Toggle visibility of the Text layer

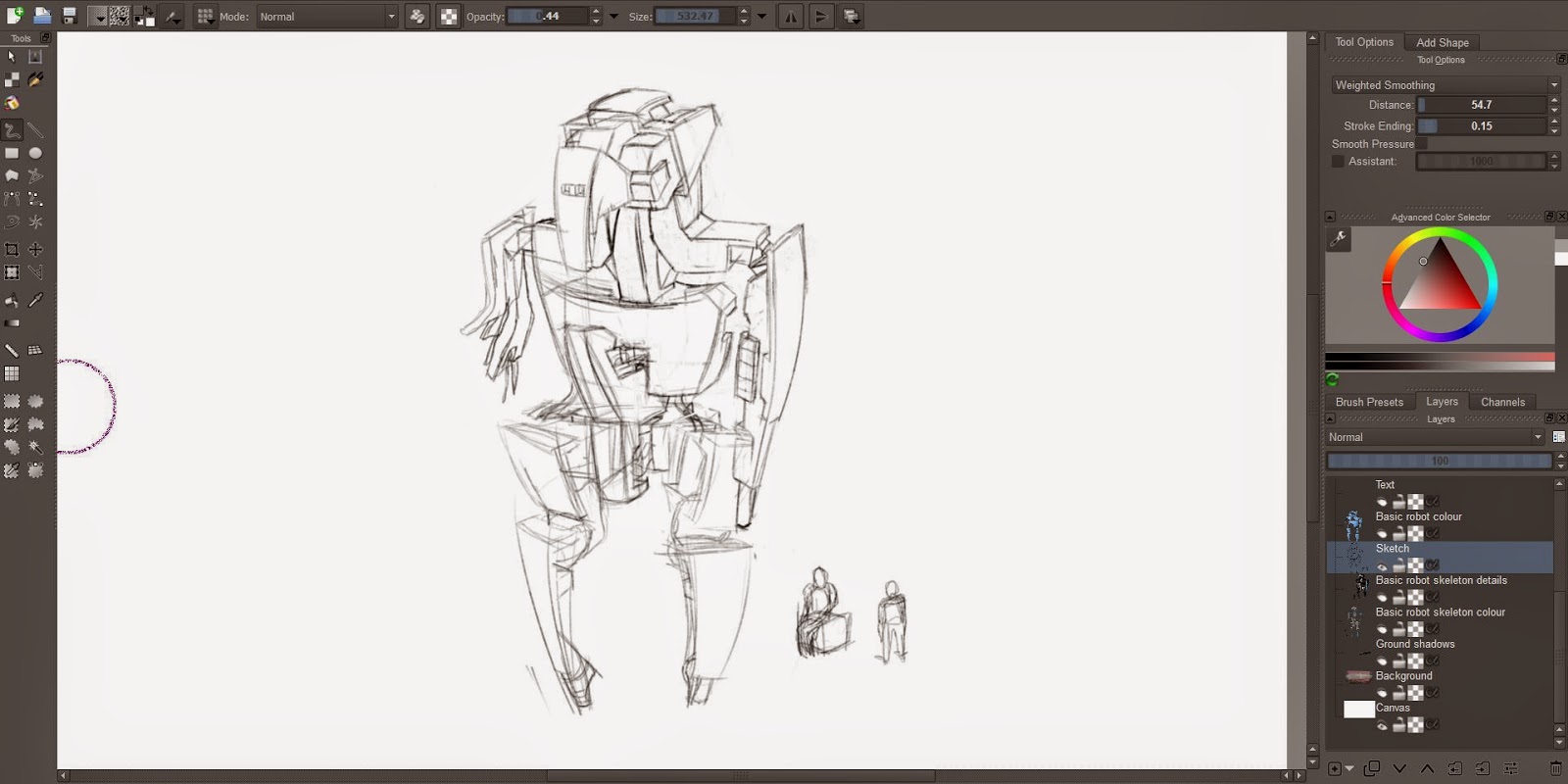point(1382,502)
